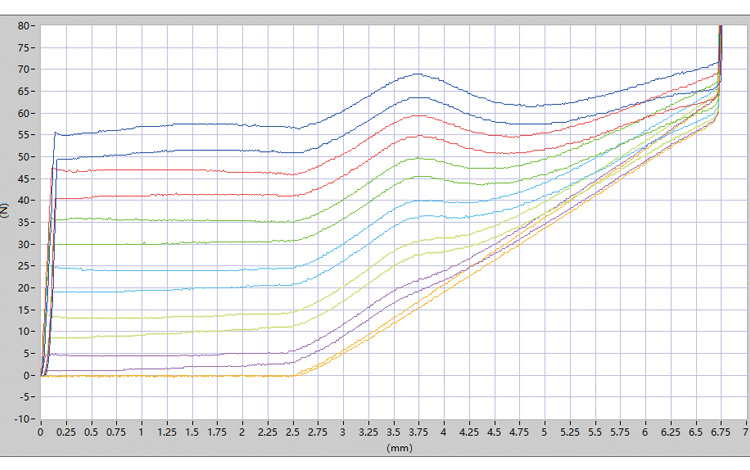The image size is (750, 470).
Task: Click the steep initial rise of the curves near 0 mm
Action: coord(48,250)
